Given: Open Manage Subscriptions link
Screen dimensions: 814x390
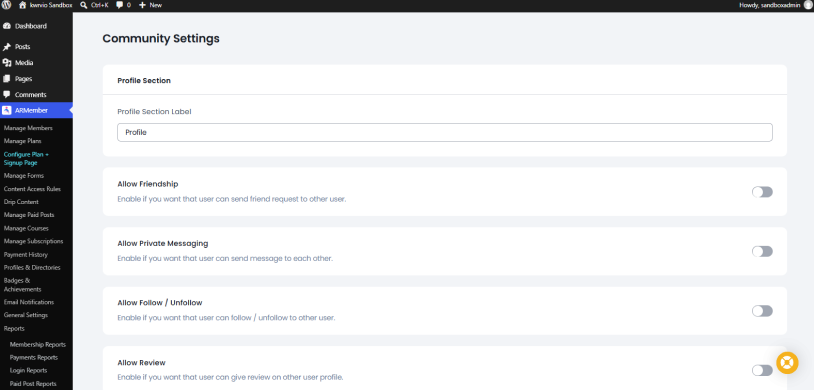Looking at the screenshot, I should click(x=33, y=241).
